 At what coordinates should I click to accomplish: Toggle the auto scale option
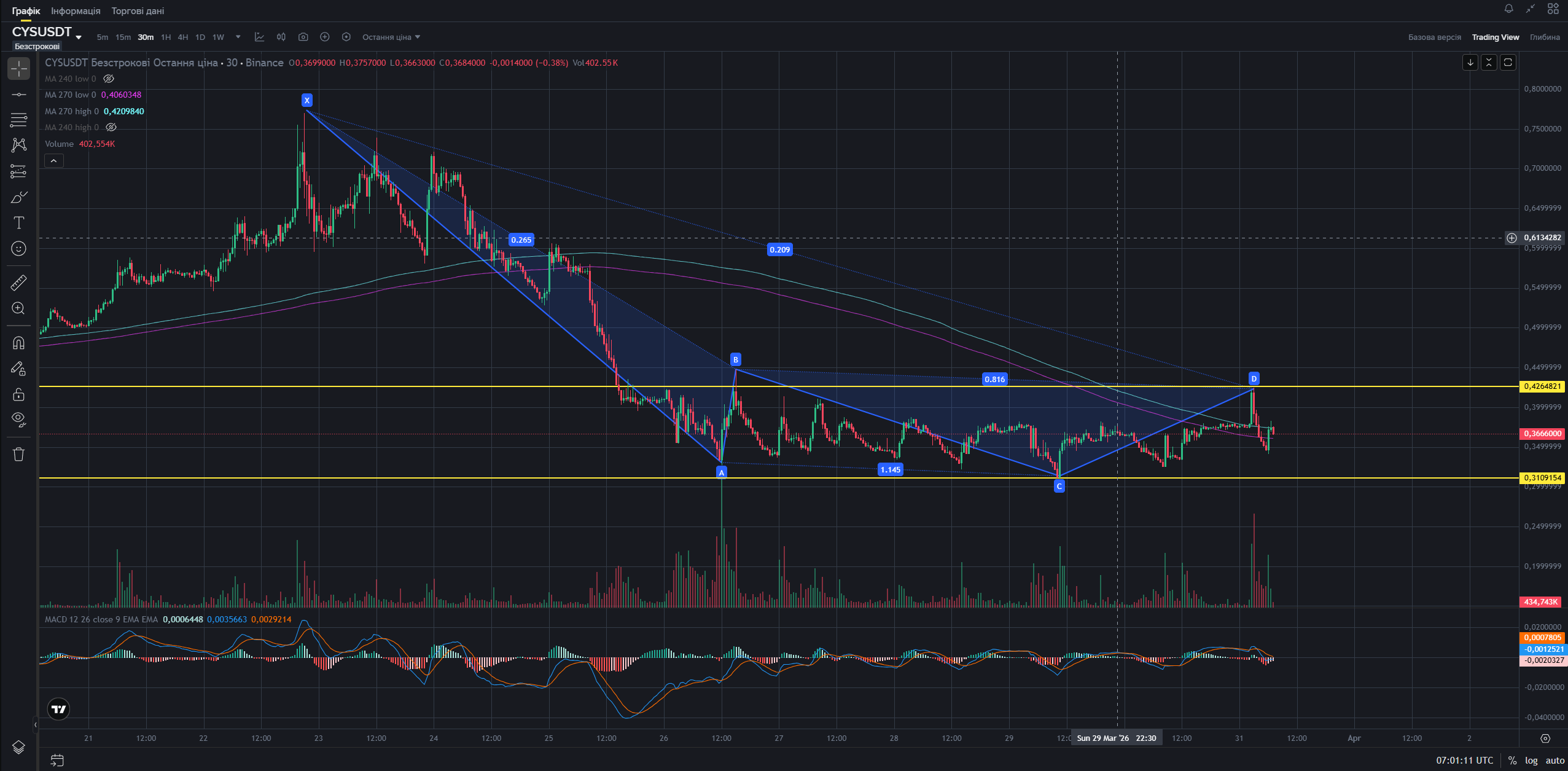coord(1554,760)
